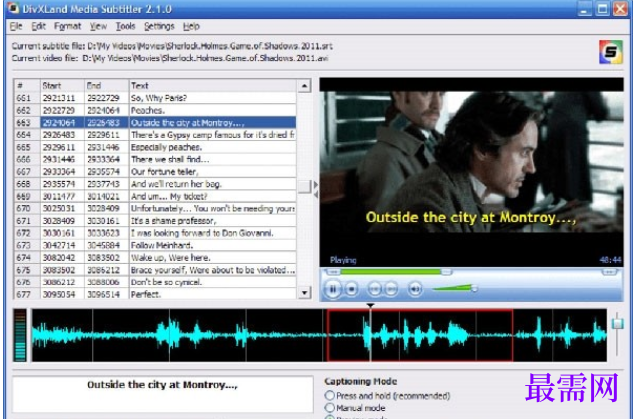The height and width of the screenshot is (419, 637).
Task: Click the video seek bar thumb
Action: coord(446,271)
